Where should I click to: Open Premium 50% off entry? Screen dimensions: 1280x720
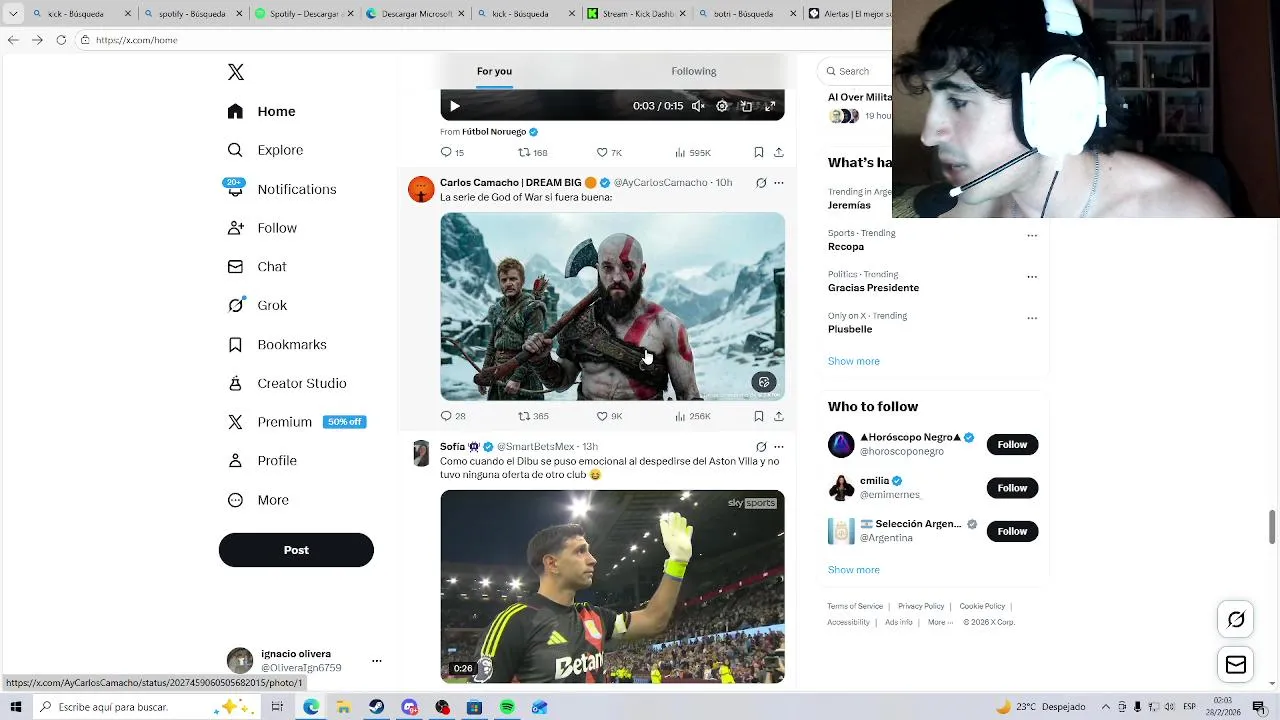[x=296, y=422]
